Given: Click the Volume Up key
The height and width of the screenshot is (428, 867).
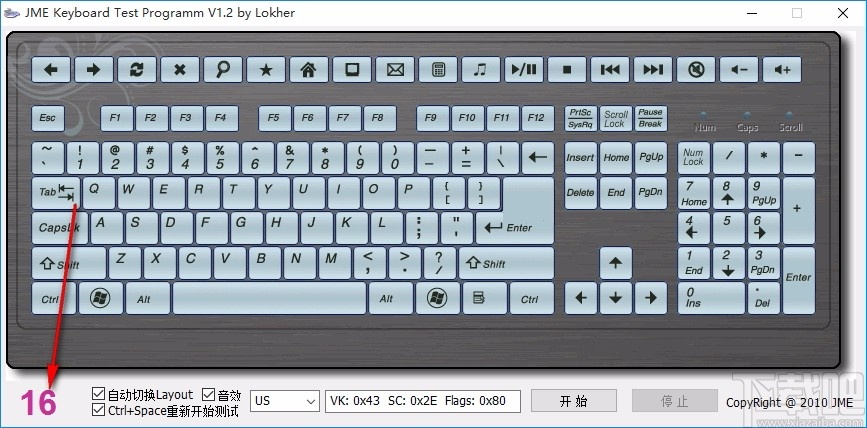Looking at the screenshot, I should tap(782, 70).
